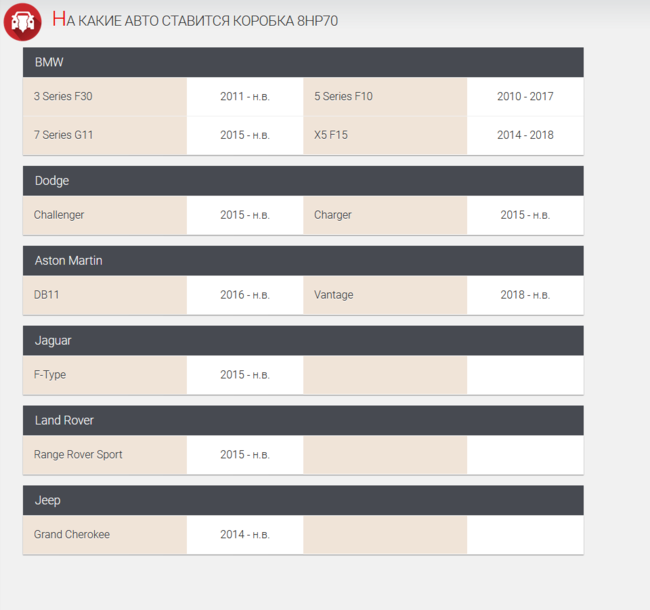Click the 2016 - н.в. year cell

coord(245,295)
